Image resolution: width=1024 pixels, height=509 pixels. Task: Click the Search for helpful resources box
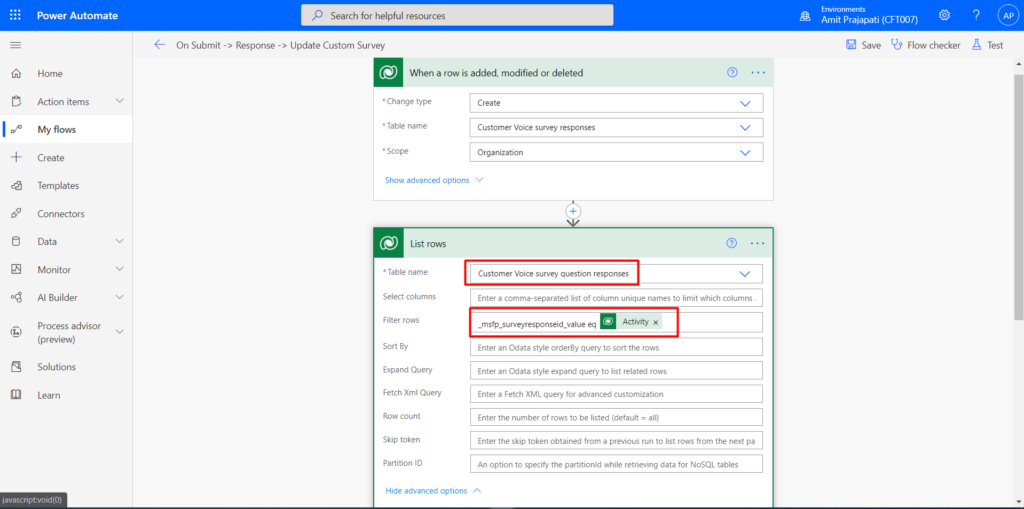457,15
